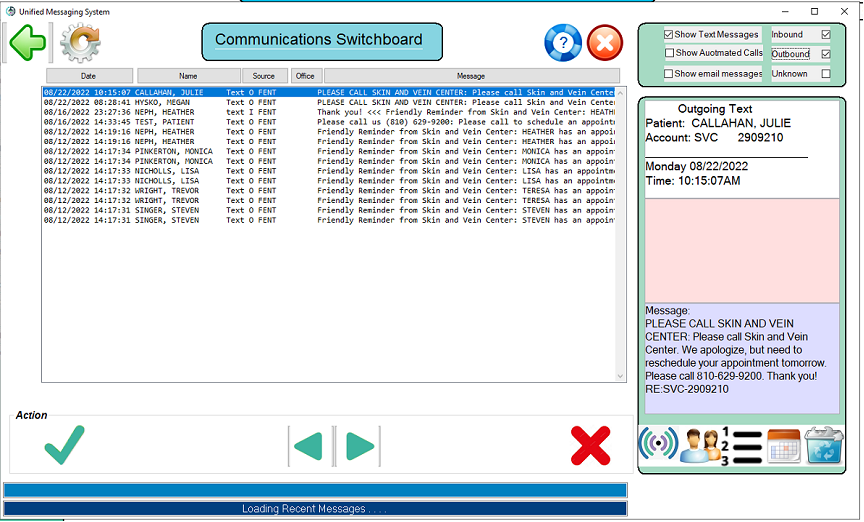Open help with the blue question mark
The height and width of the screenshot is (522, 864).
(563, 43)
